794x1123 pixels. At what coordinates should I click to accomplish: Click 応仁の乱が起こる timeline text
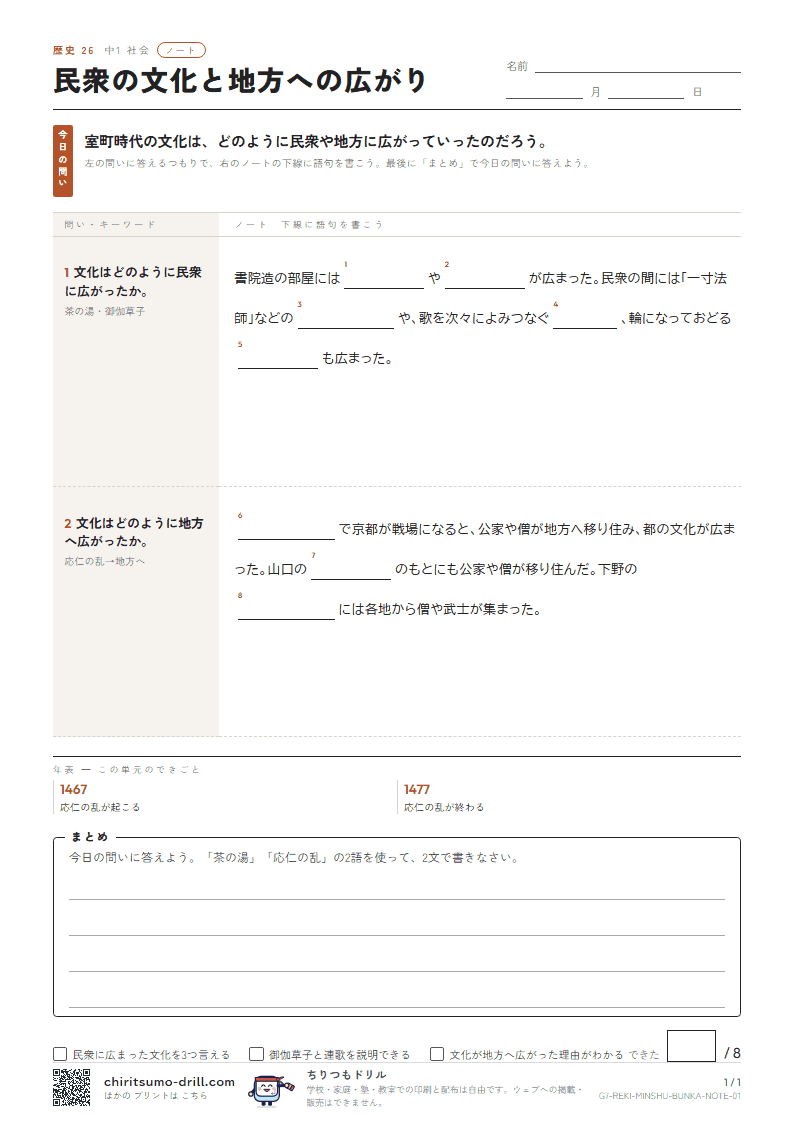click(x=100, y=807)
